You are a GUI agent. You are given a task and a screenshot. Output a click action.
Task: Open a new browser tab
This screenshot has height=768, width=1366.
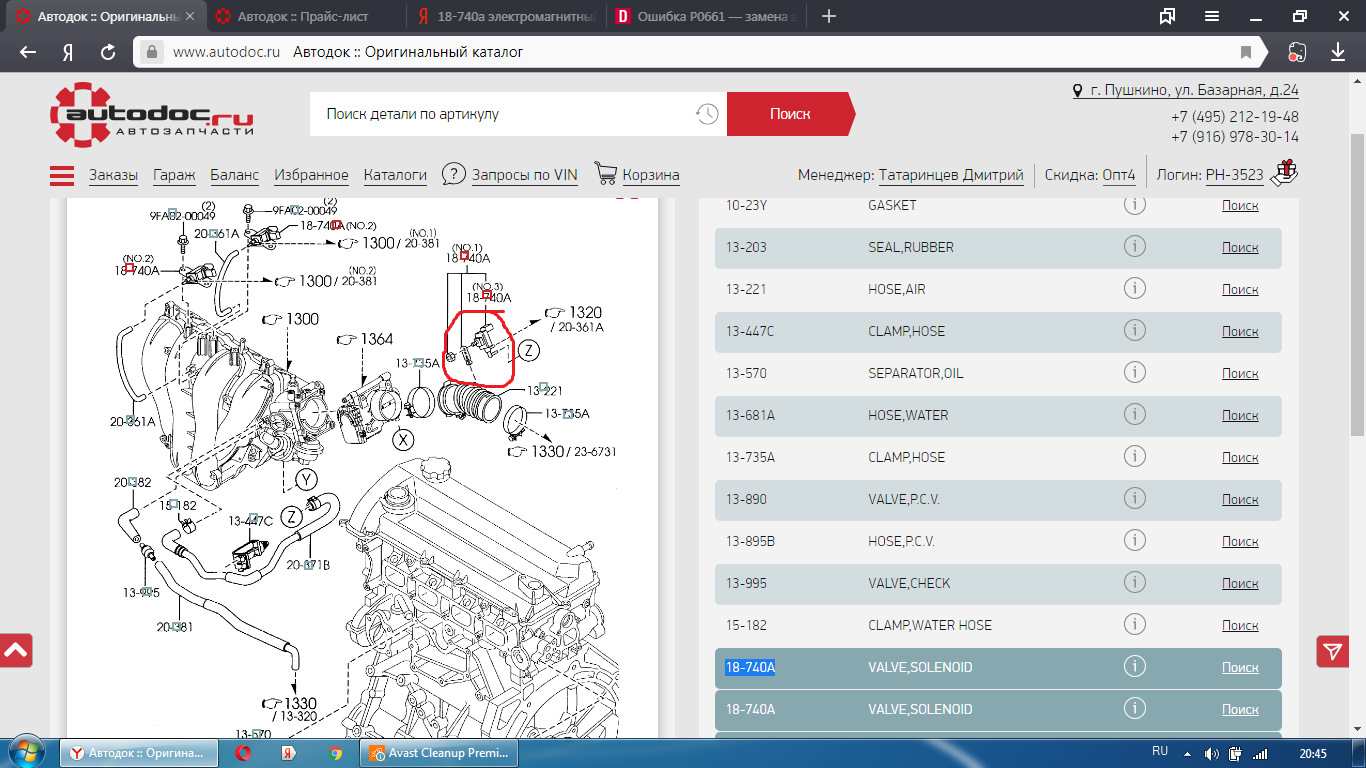click(828, 16)
